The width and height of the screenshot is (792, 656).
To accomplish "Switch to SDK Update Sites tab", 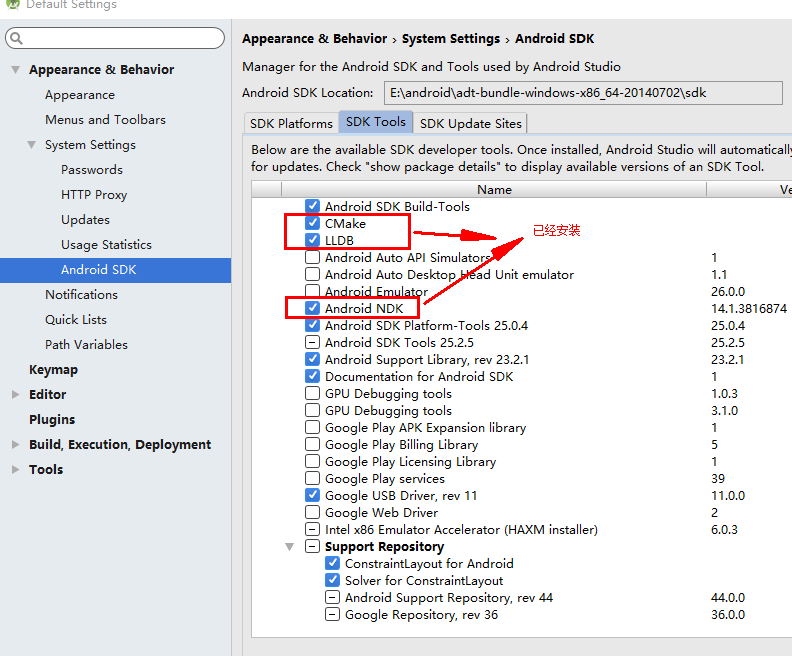I will (x=470, y=123).
